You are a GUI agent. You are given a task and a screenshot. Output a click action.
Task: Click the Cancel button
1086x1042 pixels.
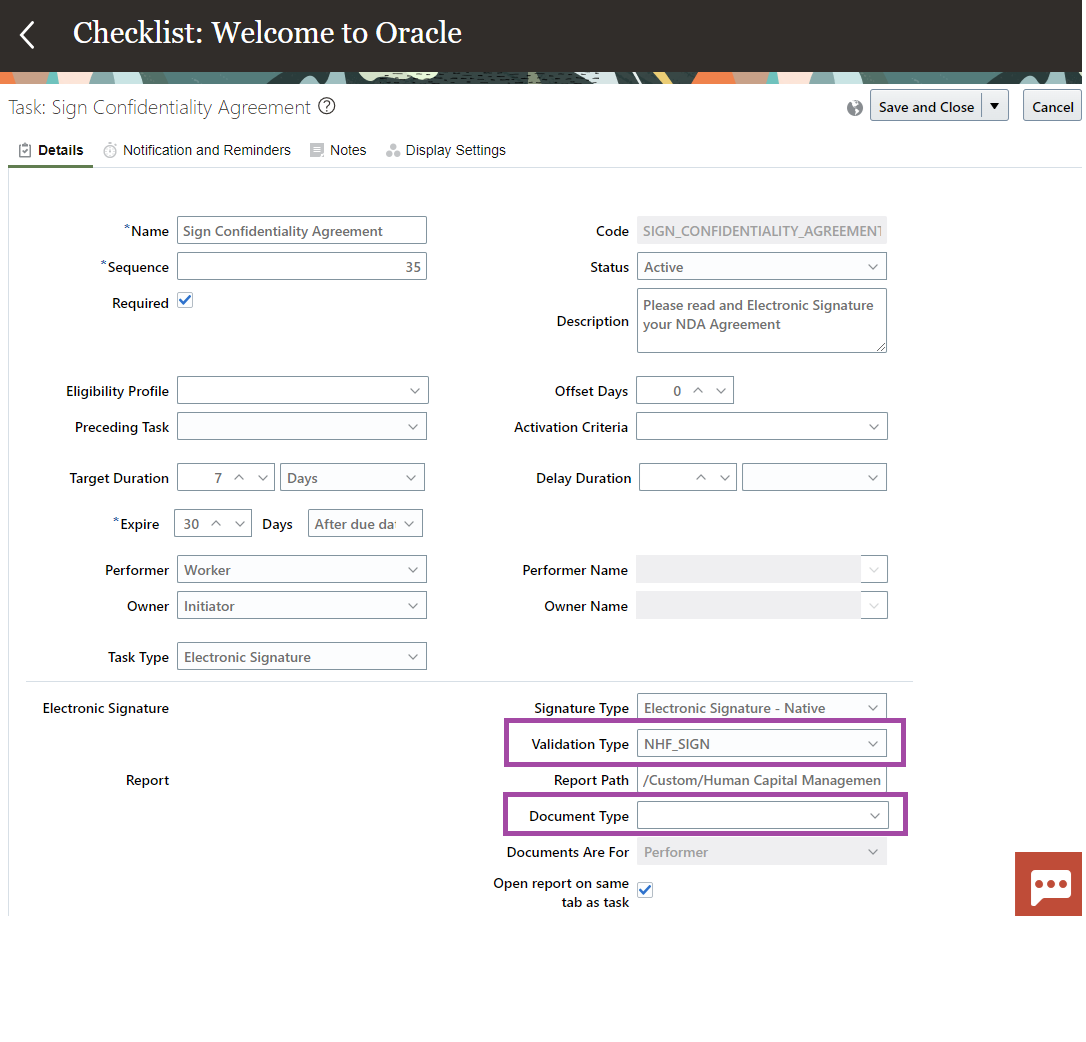point(1052,106)
